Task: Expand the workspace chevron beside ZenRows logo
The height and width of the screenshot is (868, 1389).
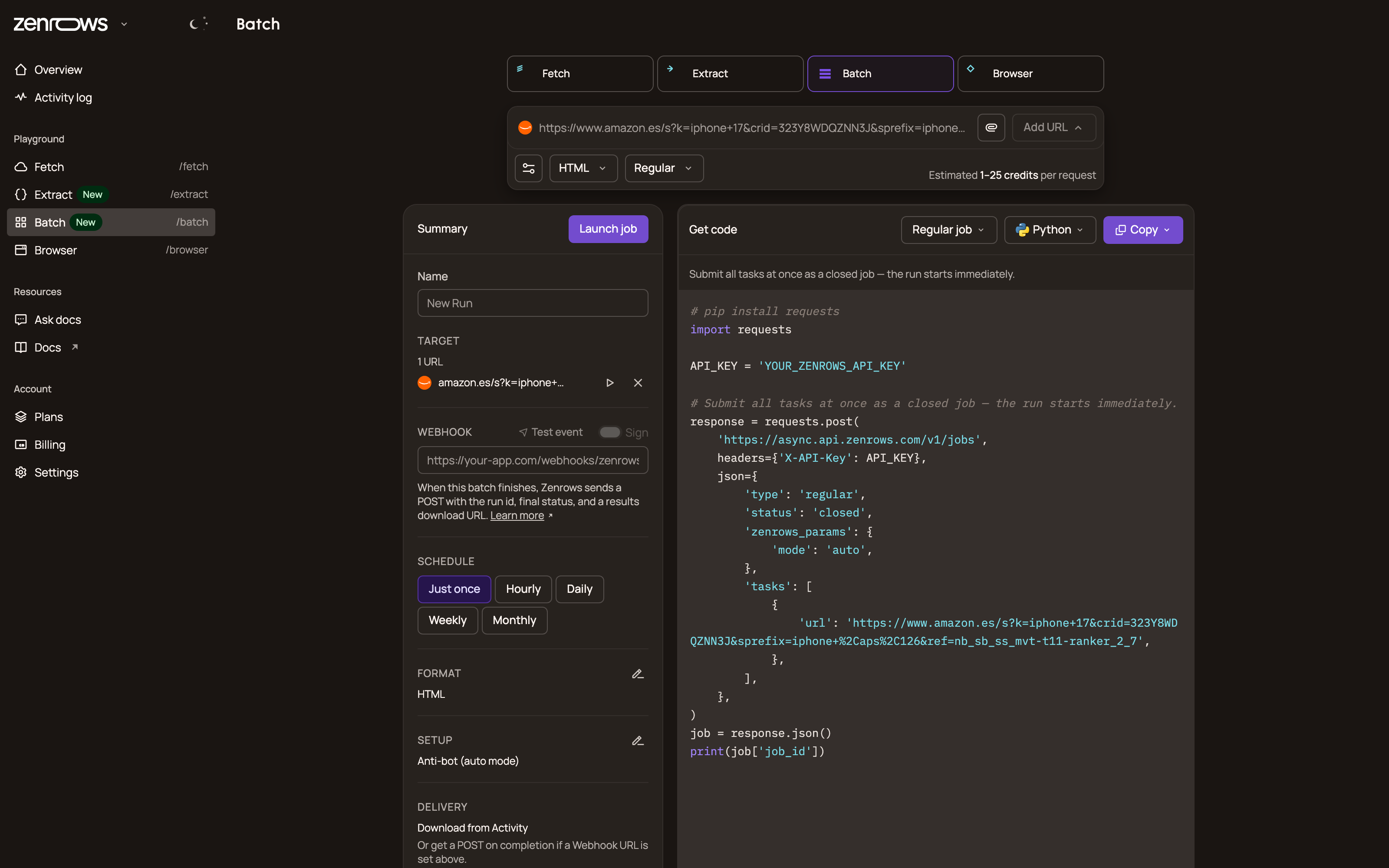Action: (x=124, y=24)
